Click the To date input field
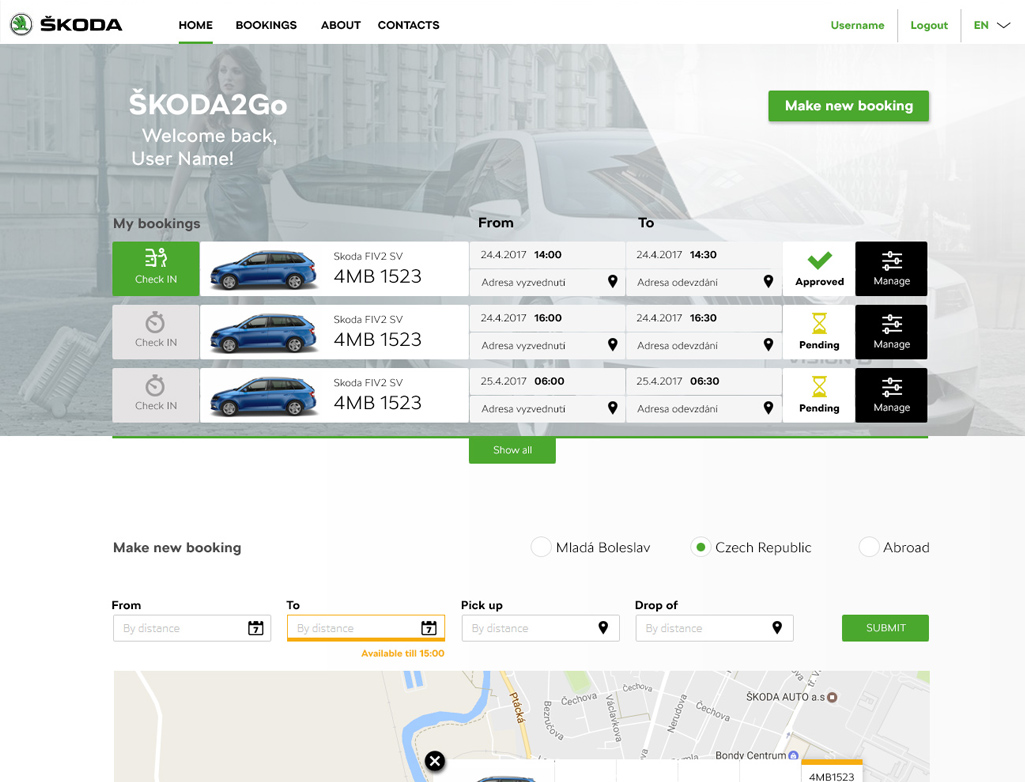1025x782 pixels. [366, 628]
